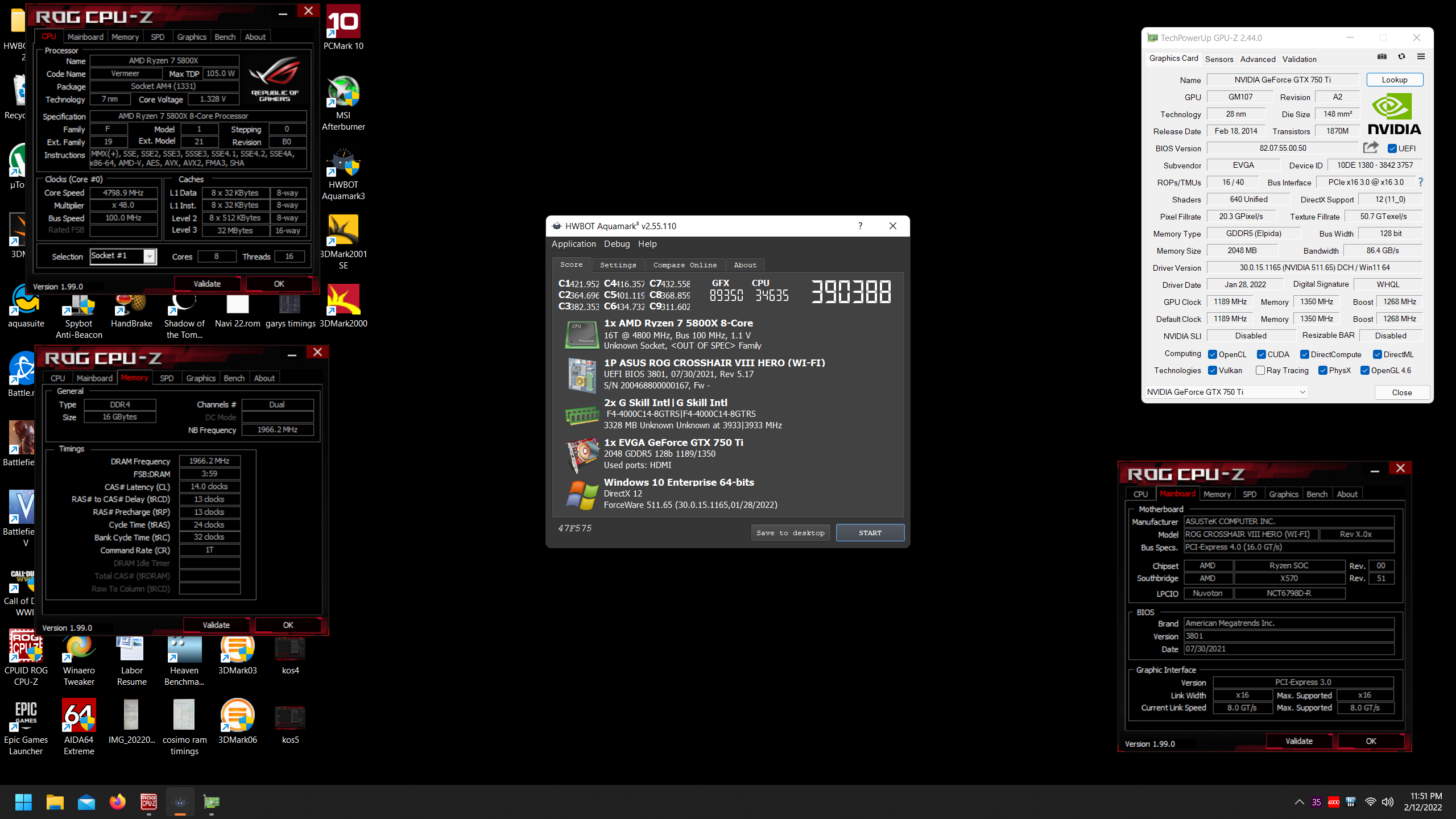The image size is (1456, 819).
Task: Refresh GPU-Z data icon
Action: 1401,57
